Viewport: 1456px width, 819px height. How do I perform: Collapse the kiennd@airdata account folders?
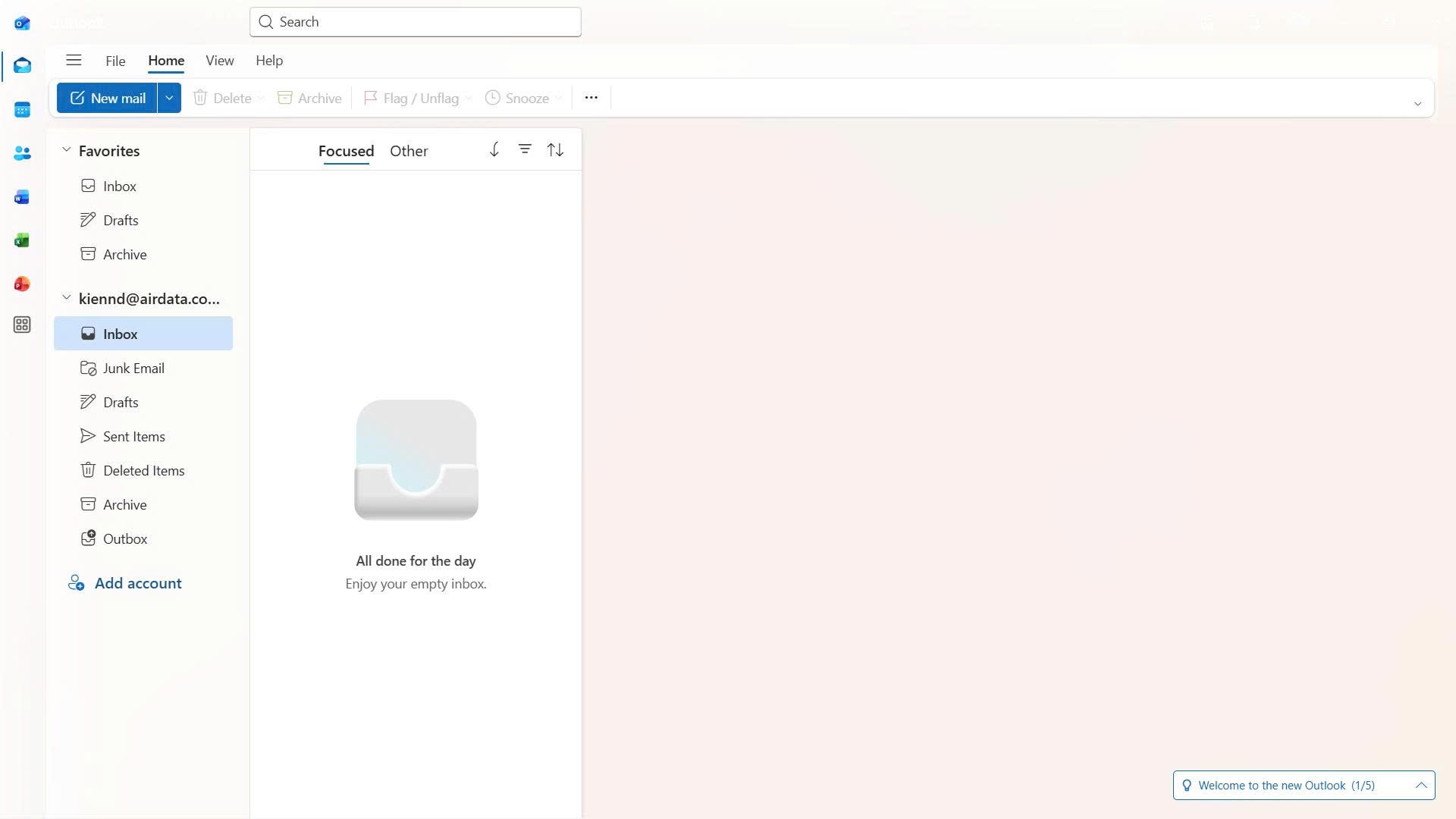pos(67,298)
